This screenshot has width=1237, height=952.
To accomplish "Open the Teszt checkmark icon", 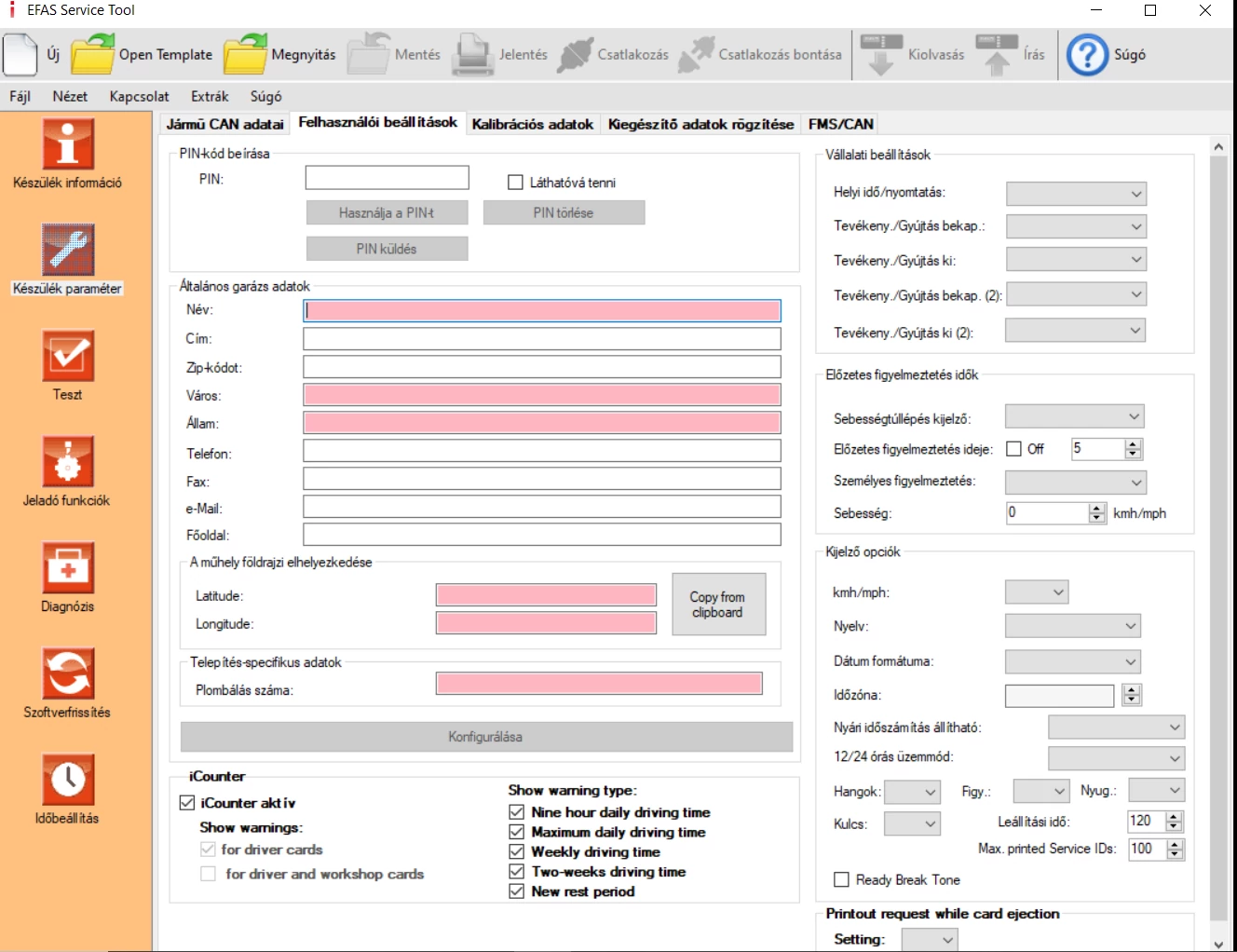I will (68, 356).
